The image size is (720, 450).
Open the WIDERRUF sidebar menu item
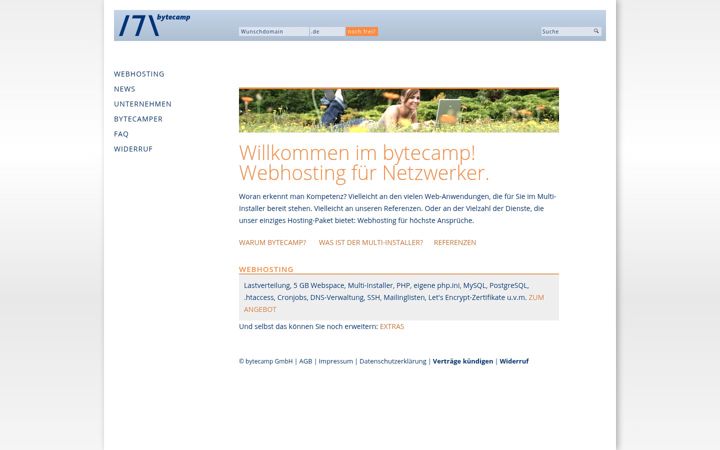[133, 149]
